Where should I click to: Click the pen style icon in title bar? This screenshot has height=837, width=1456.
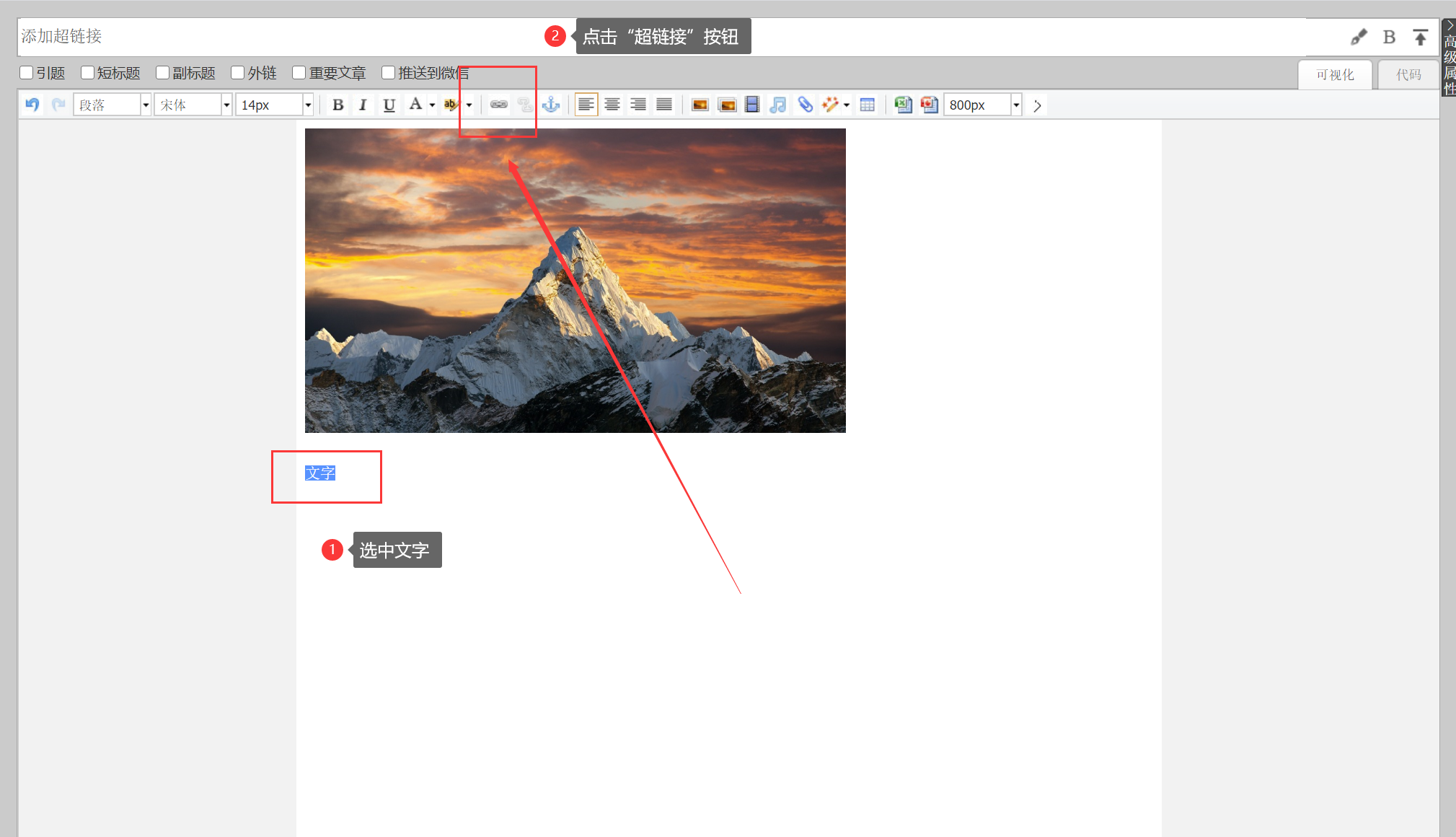click(x=1359, y=37)
